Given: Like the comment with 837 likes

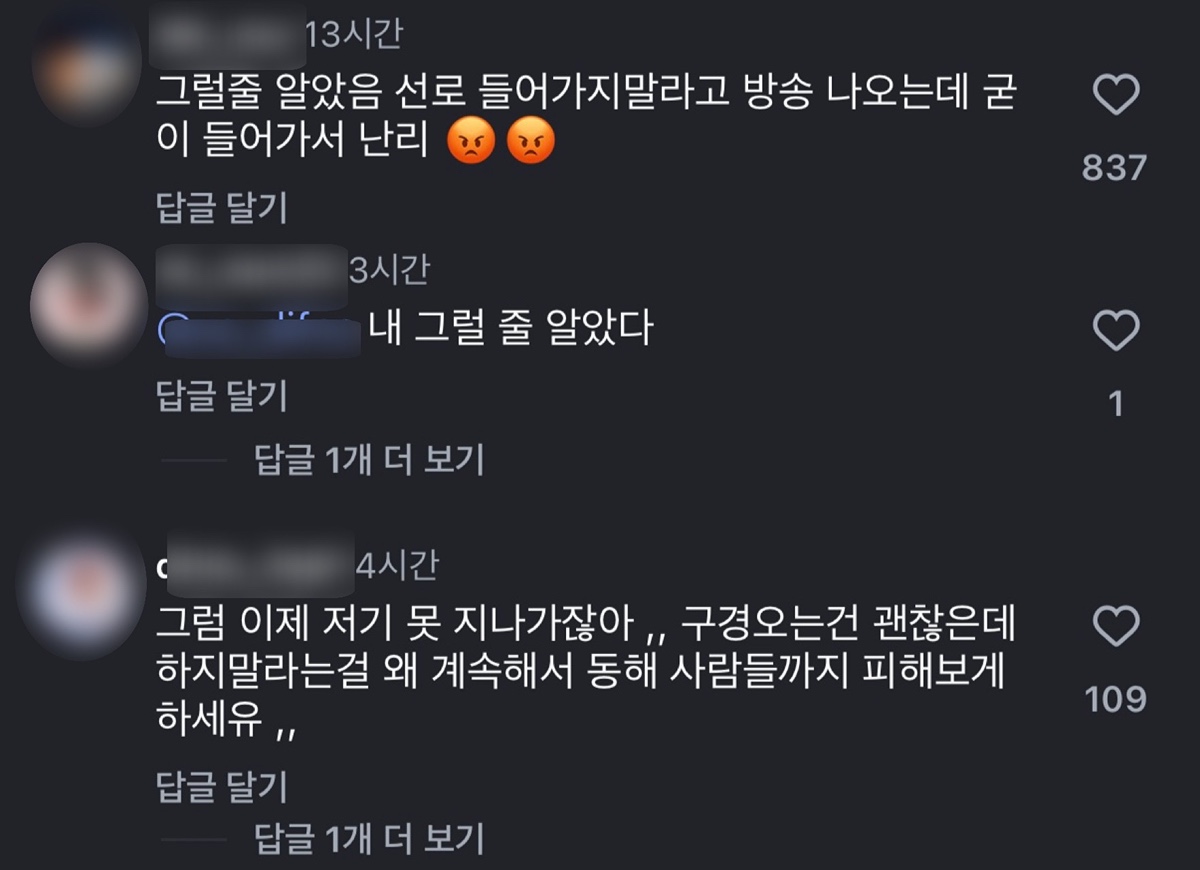Looking at the screenshot, I should (x=1116, y=96).
